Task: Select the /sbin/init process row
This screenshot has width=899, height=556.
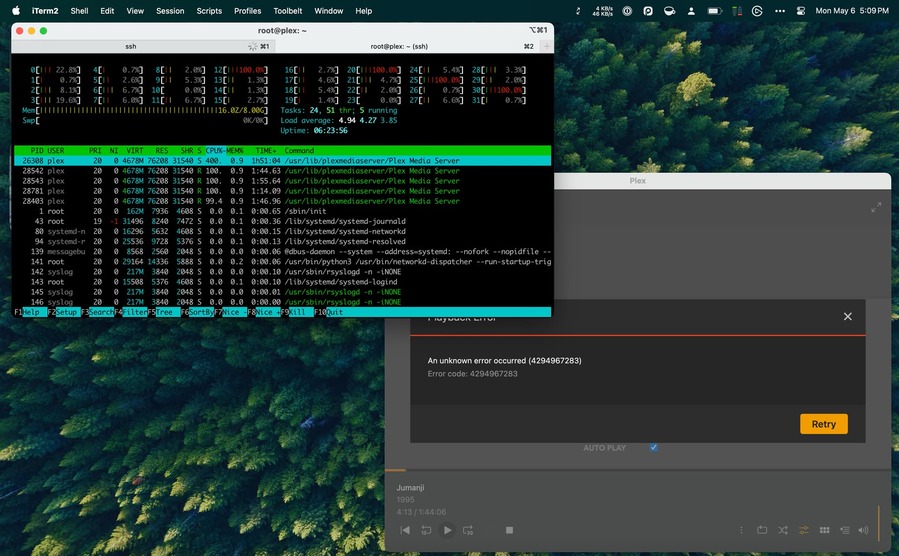Action: 282,211
